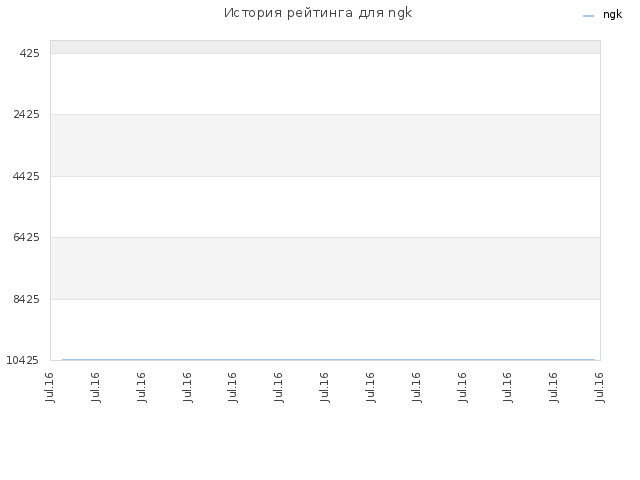Screen dimensions: 640x480
Task: Click the chart title История рейтинга для ngk
Action: [x=318, y=13]
